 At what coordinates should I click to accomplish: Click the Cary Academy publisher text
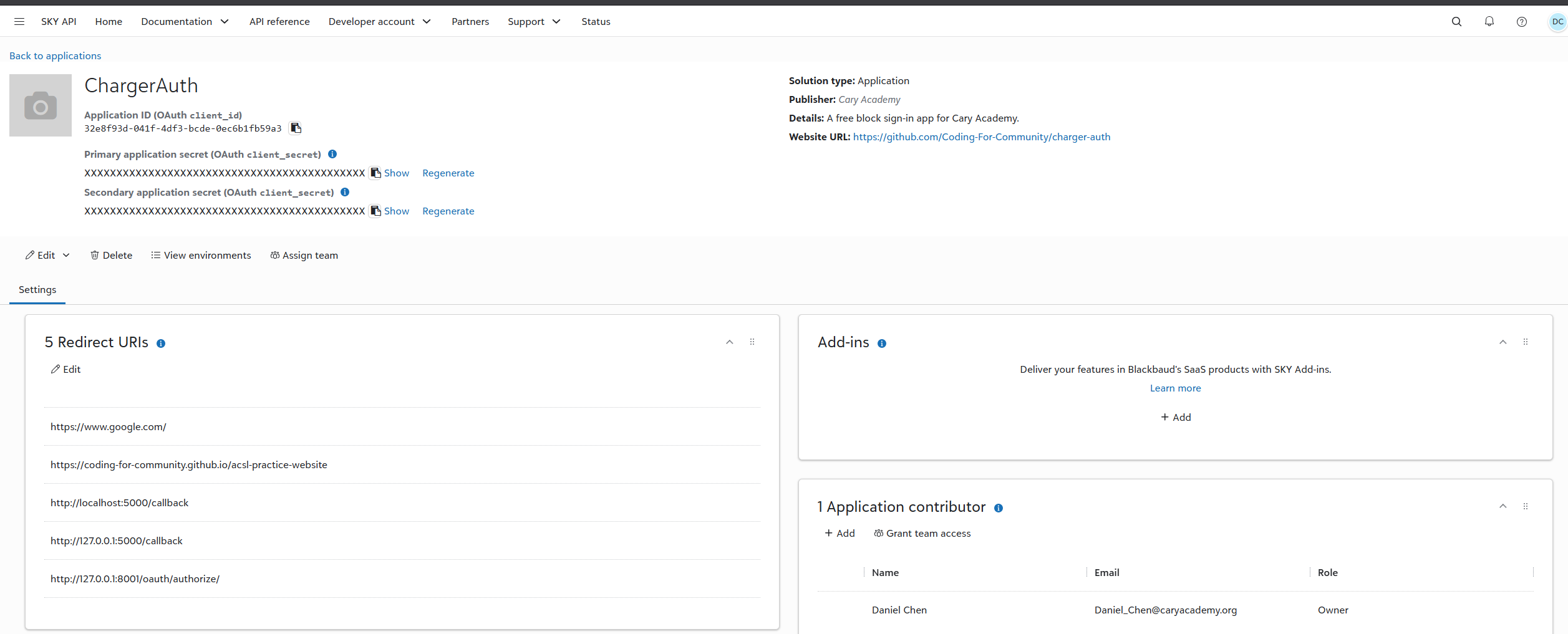pos(869,99)
